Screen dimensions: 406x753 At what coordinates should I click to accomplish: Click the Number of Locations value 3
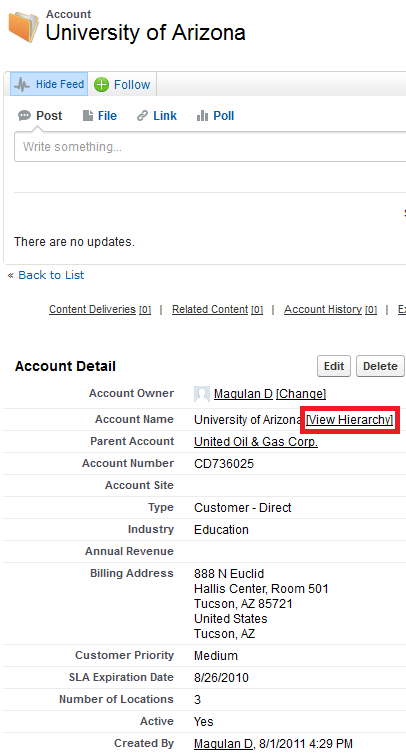point(197,700)
